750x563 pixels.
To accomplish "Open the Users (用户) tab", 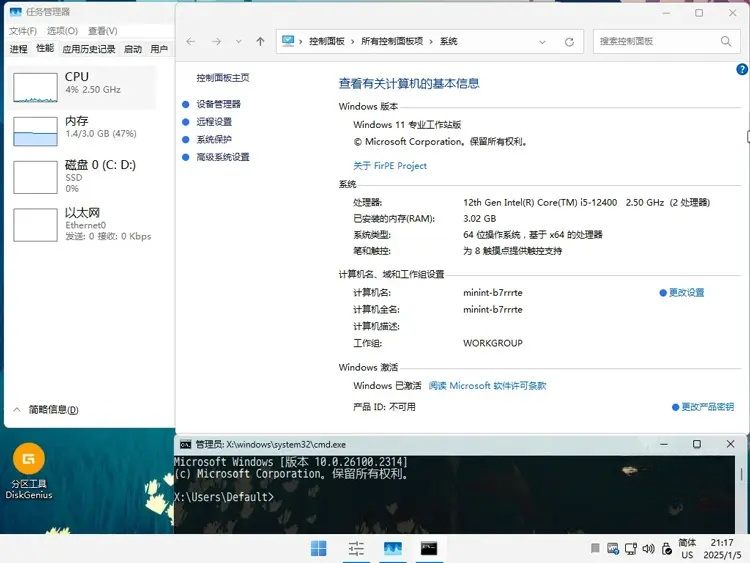I will 159,49.
